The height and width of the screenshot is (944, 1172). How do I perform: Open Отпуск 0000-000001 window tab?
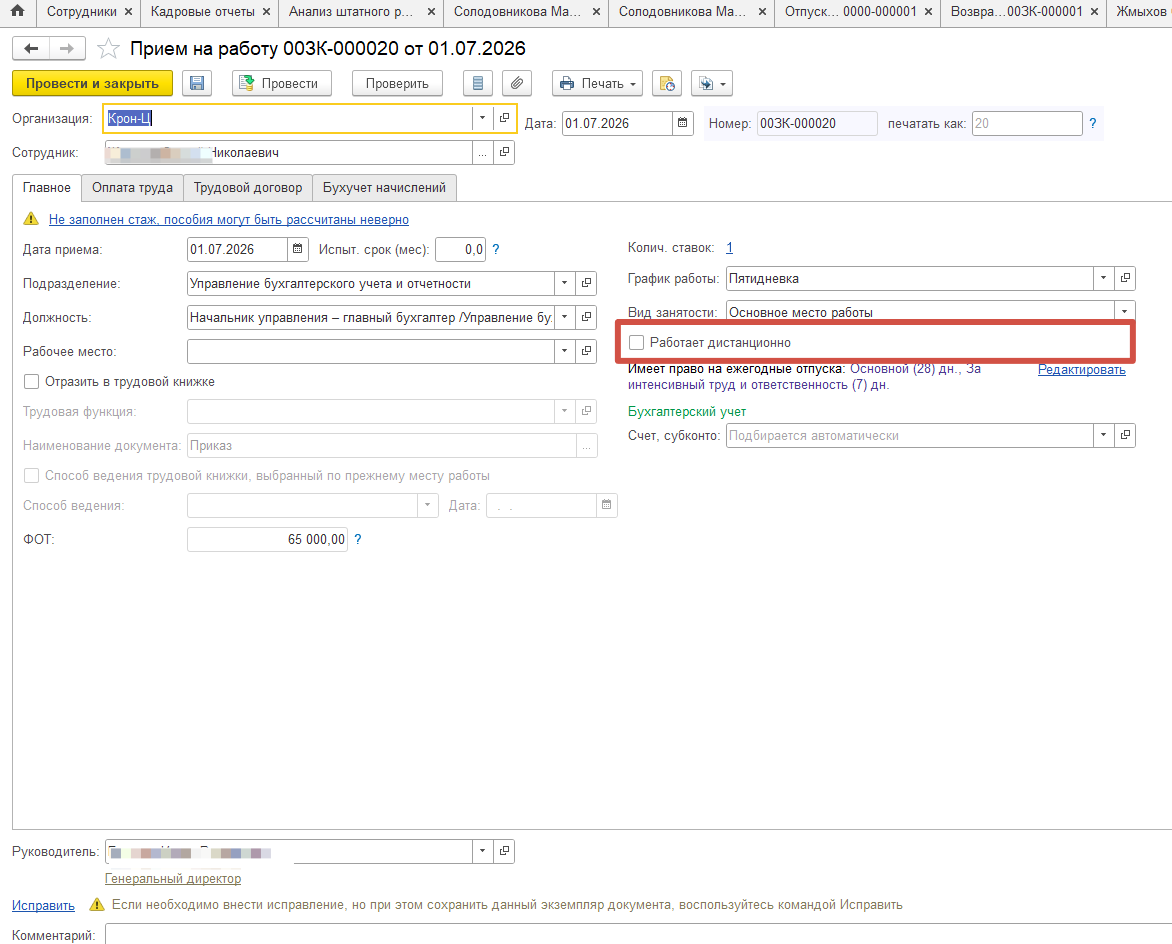point(850,12)
